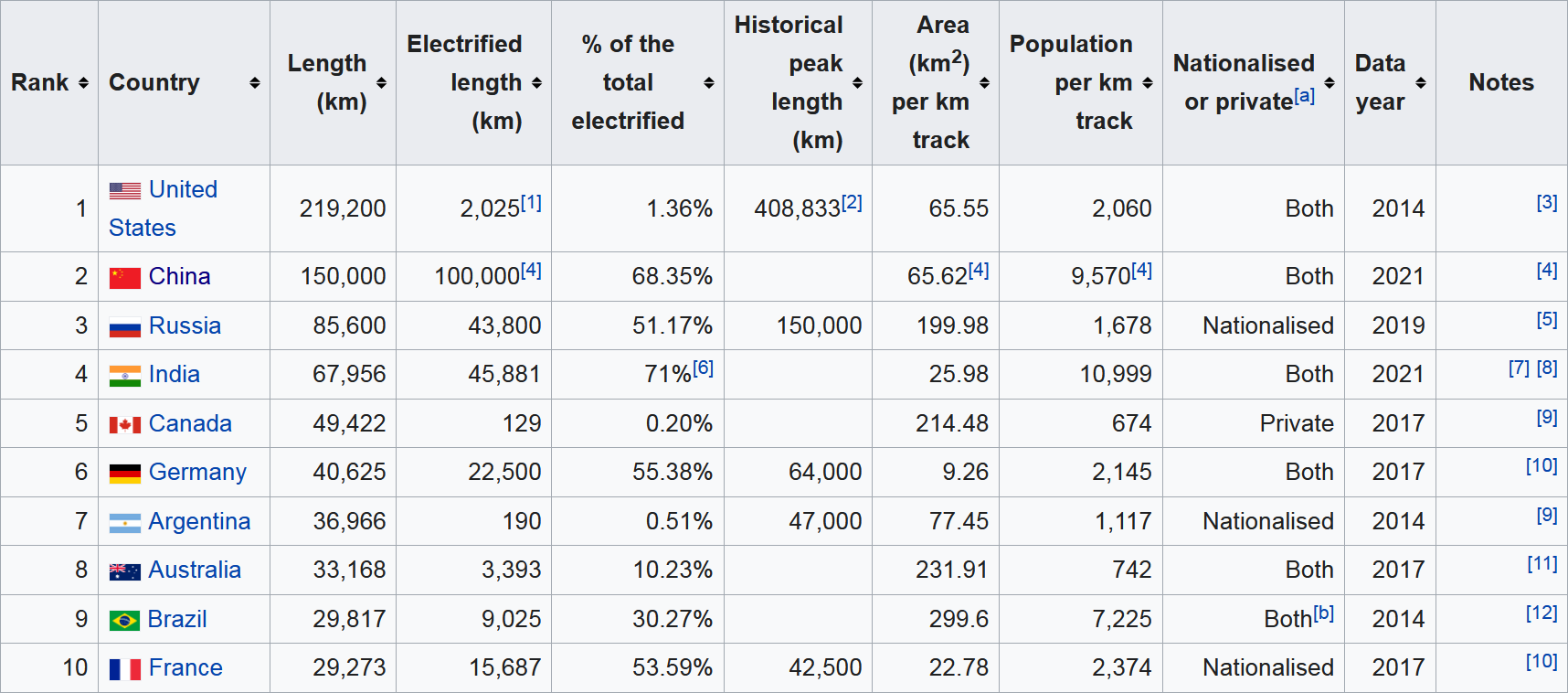Click the Germany flag icon
The height and width of the screenshot is (693, 1568).
tap(125, 474)
